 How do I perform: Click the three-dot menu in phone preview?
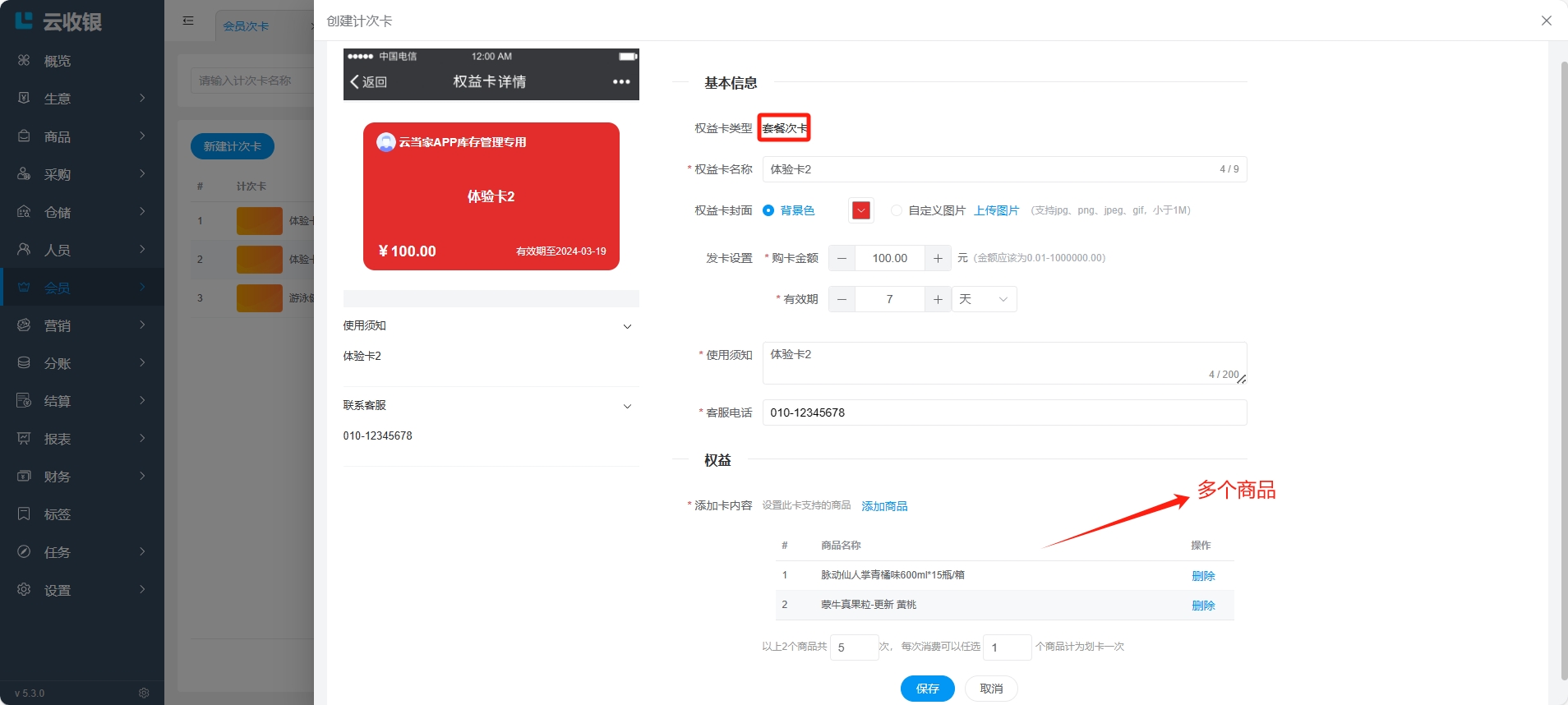click(x=621, y=81)
